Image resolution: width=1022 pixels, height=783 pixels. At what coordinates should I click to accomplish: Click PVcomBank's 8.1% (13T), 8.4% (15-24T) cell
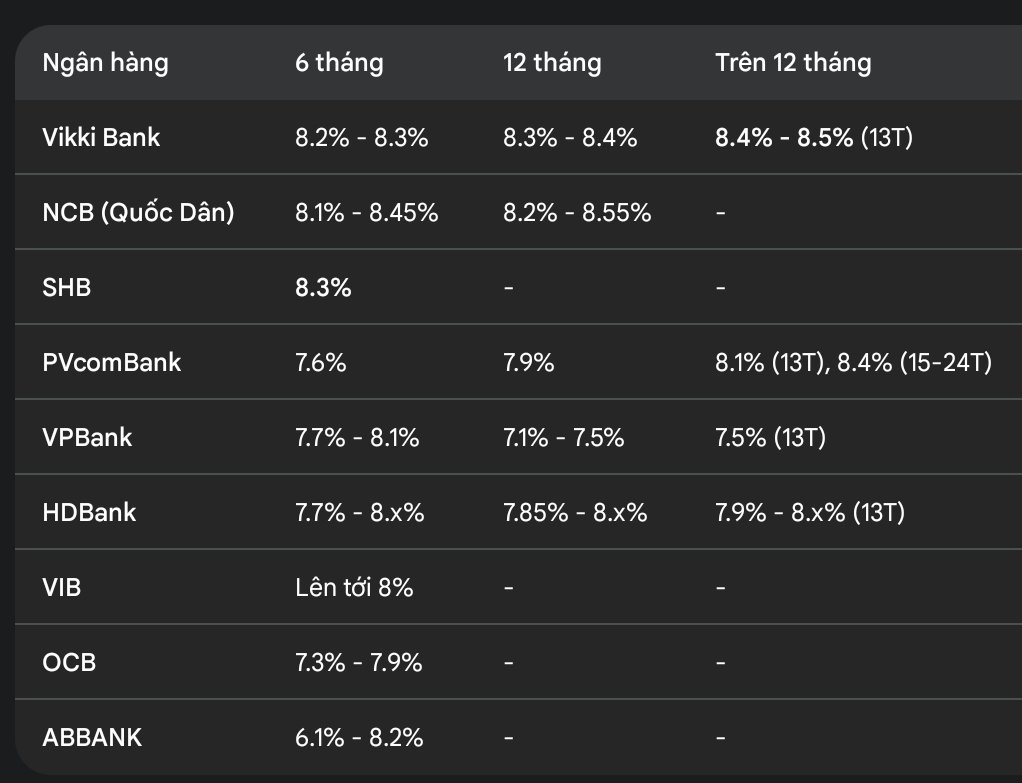[x=853, y=362]
